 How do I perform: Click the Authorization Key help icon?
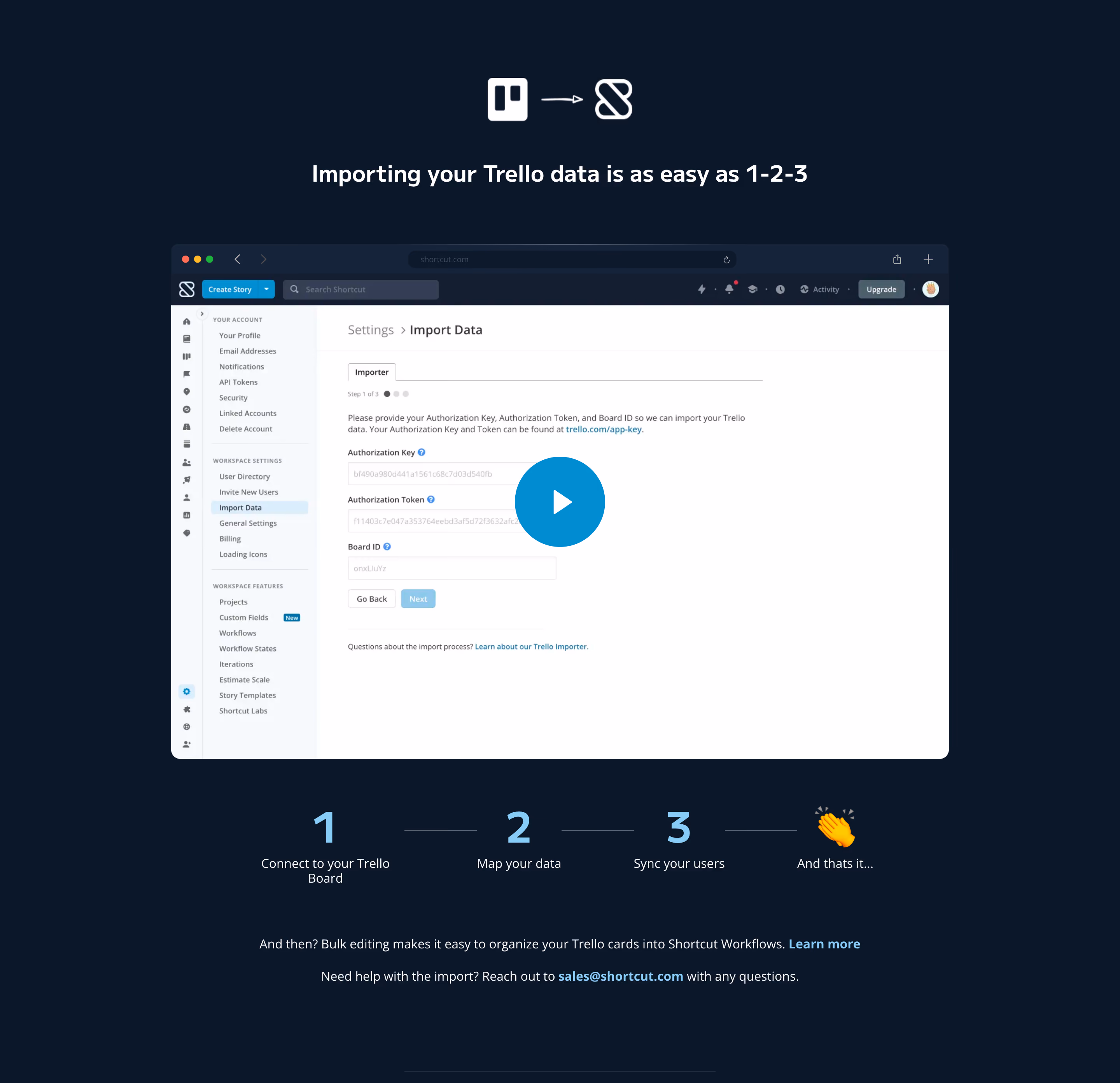(421, 452)
